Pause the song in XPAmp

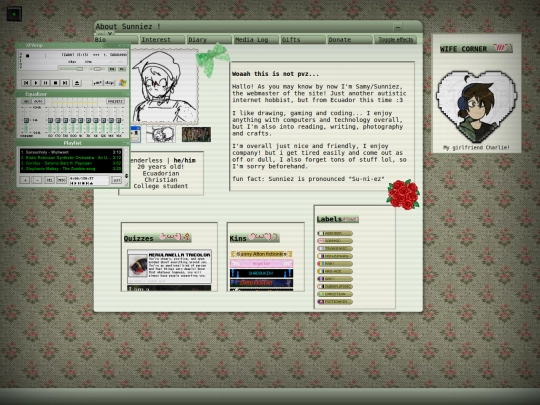(45, 83)
